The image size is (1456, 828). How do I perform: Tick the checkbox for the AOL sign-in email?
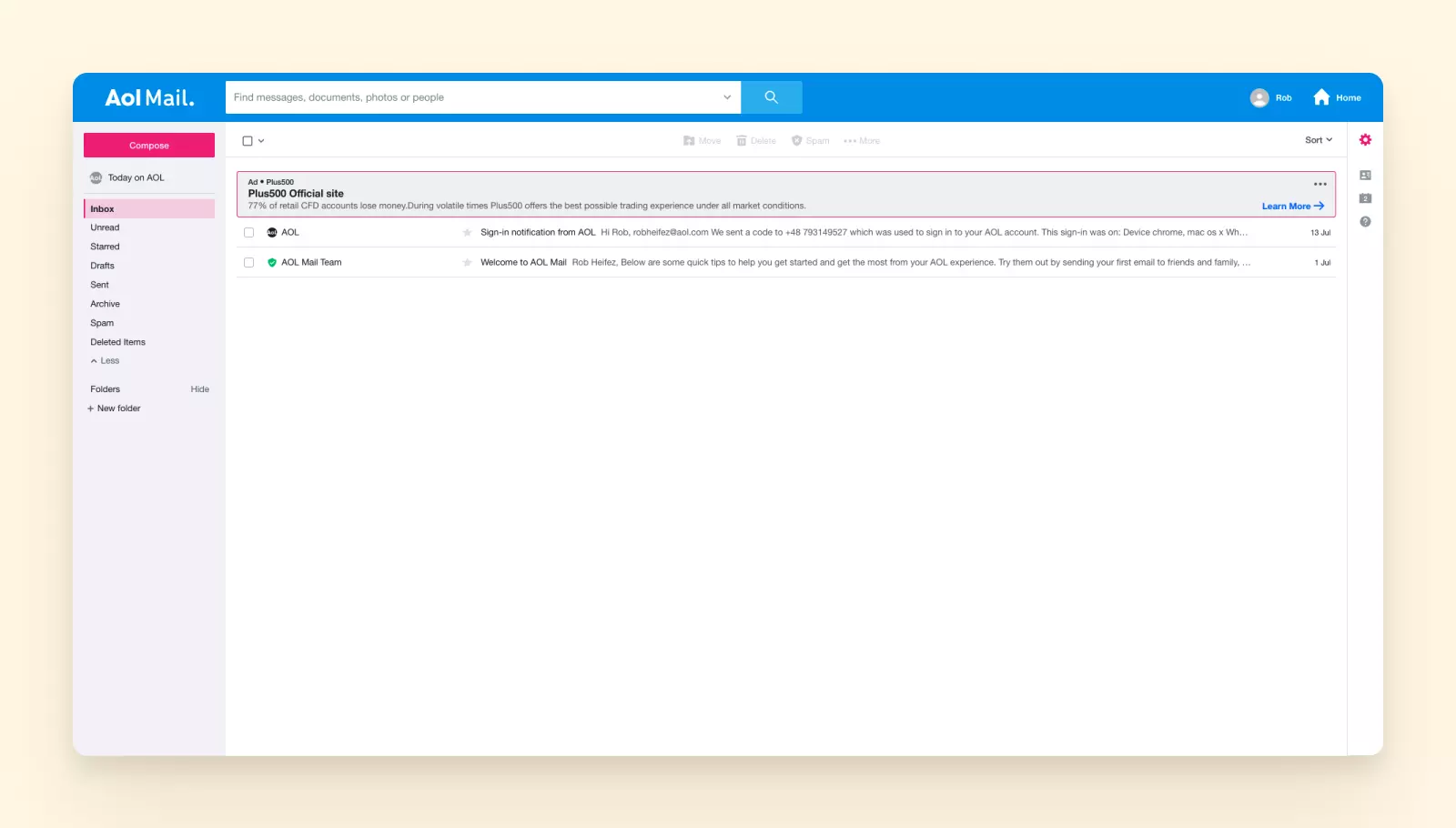coord(248,233)
